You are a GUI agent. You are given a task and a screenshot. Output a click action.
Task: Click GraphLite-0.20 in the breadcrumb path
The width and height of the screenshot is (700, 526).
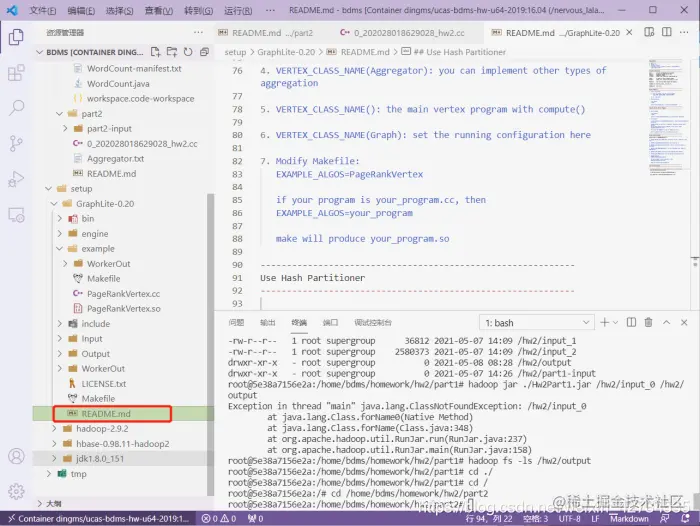point(286,52)
